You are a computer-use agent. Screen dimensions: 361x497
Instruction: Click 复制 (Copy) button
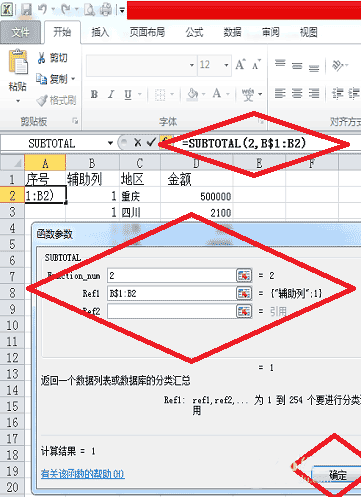click(52, 79)
